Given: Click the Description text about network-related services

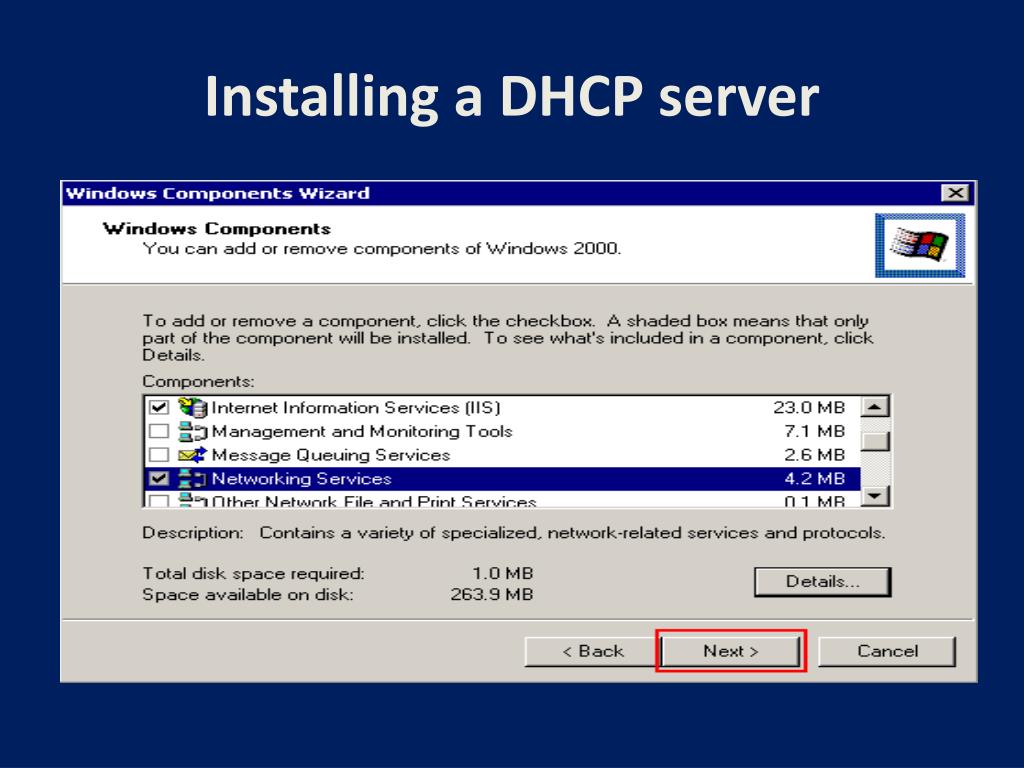Looking at the screenshot, I should tap(572, 533).
